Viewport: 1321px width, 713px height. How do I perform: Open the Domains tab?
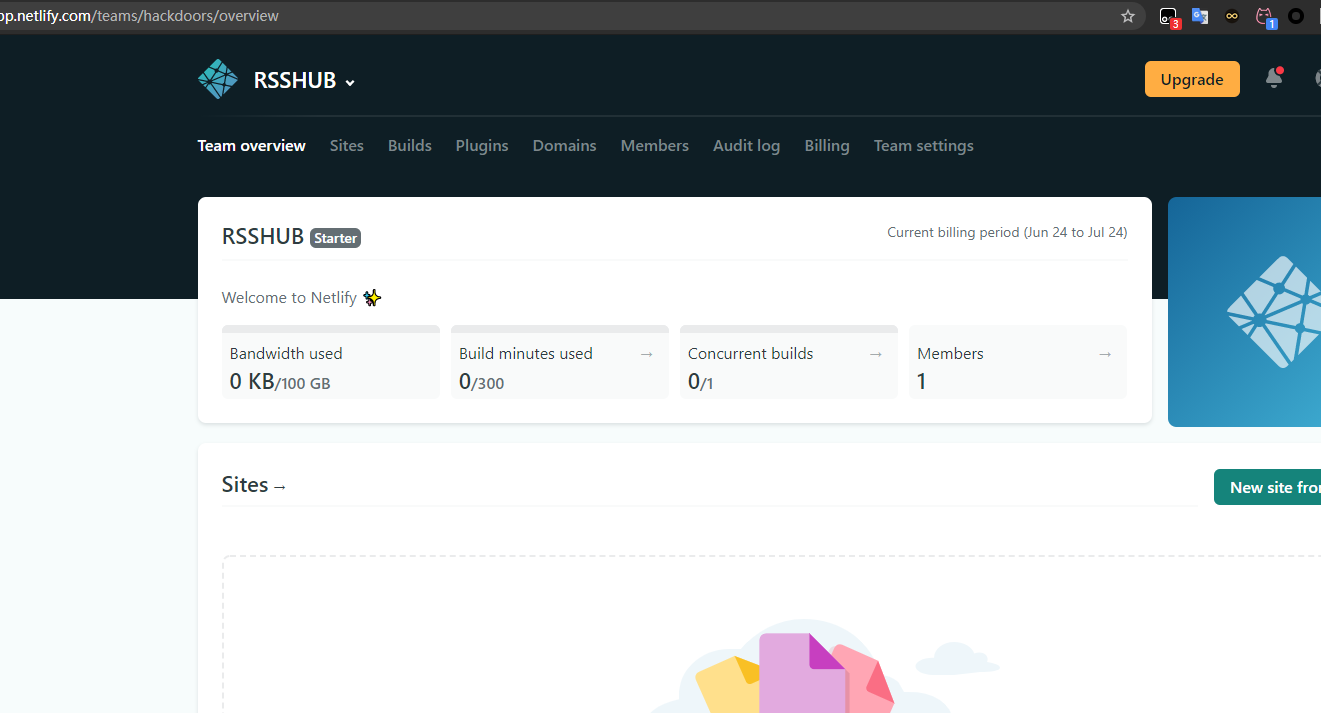click(565, 146)
